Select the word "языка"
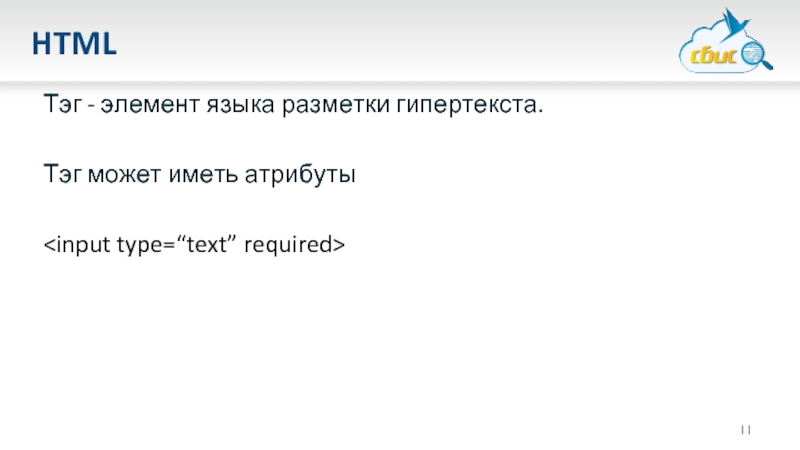The width and height of the screenshot is (800, 450). (238, 105)
